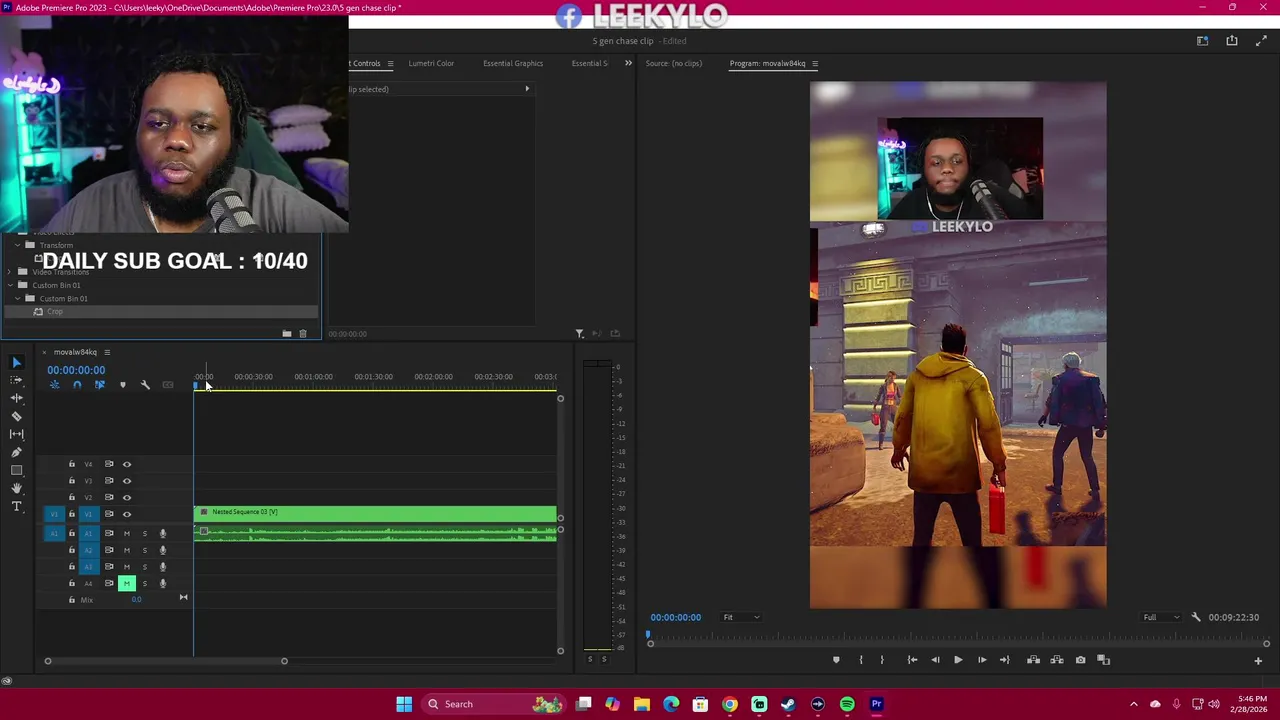Toggle lock on V3 track
The image size is (1280, 720).
tap(71, 481)
